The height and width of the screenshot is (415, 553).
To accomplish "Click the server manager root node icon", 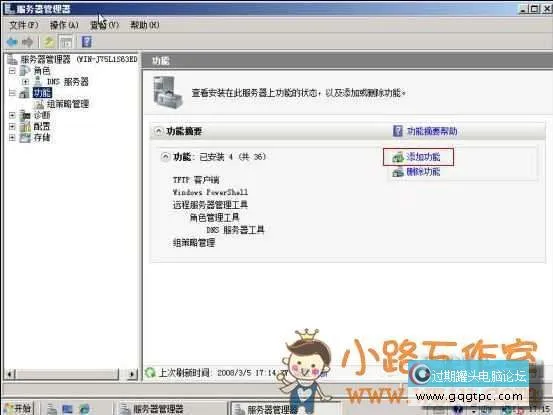I will [12, 59].
